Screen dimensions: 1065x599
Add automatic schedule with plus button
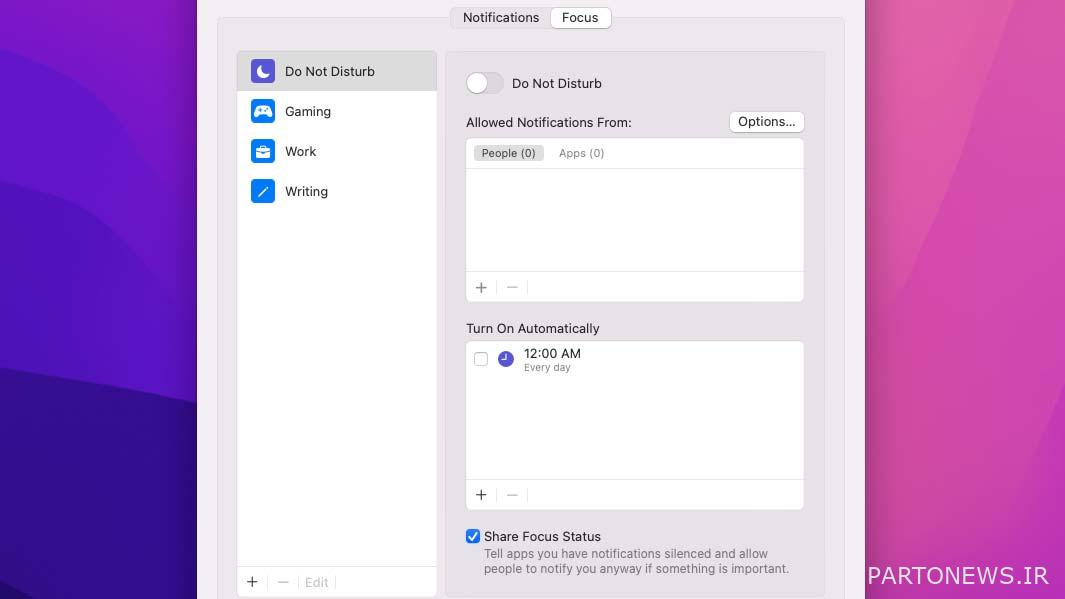coord(481,495)
